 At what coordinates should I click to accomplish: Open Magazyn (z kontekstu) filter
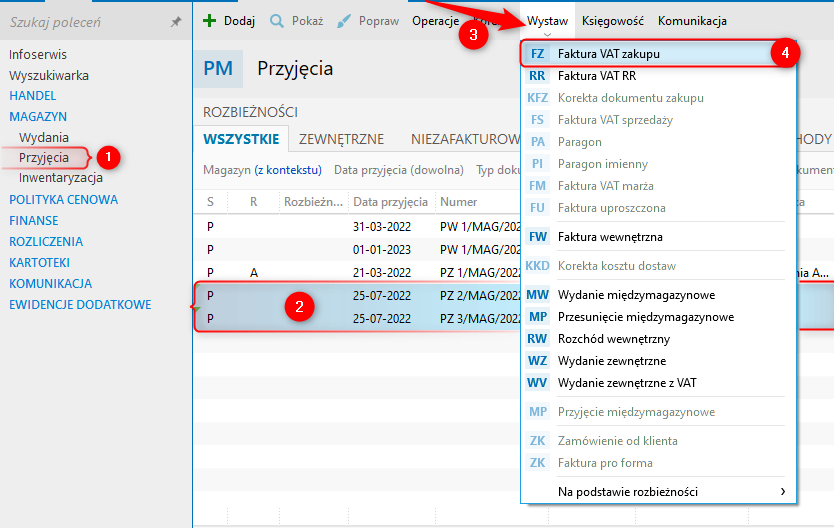click(x=262, y=170)
